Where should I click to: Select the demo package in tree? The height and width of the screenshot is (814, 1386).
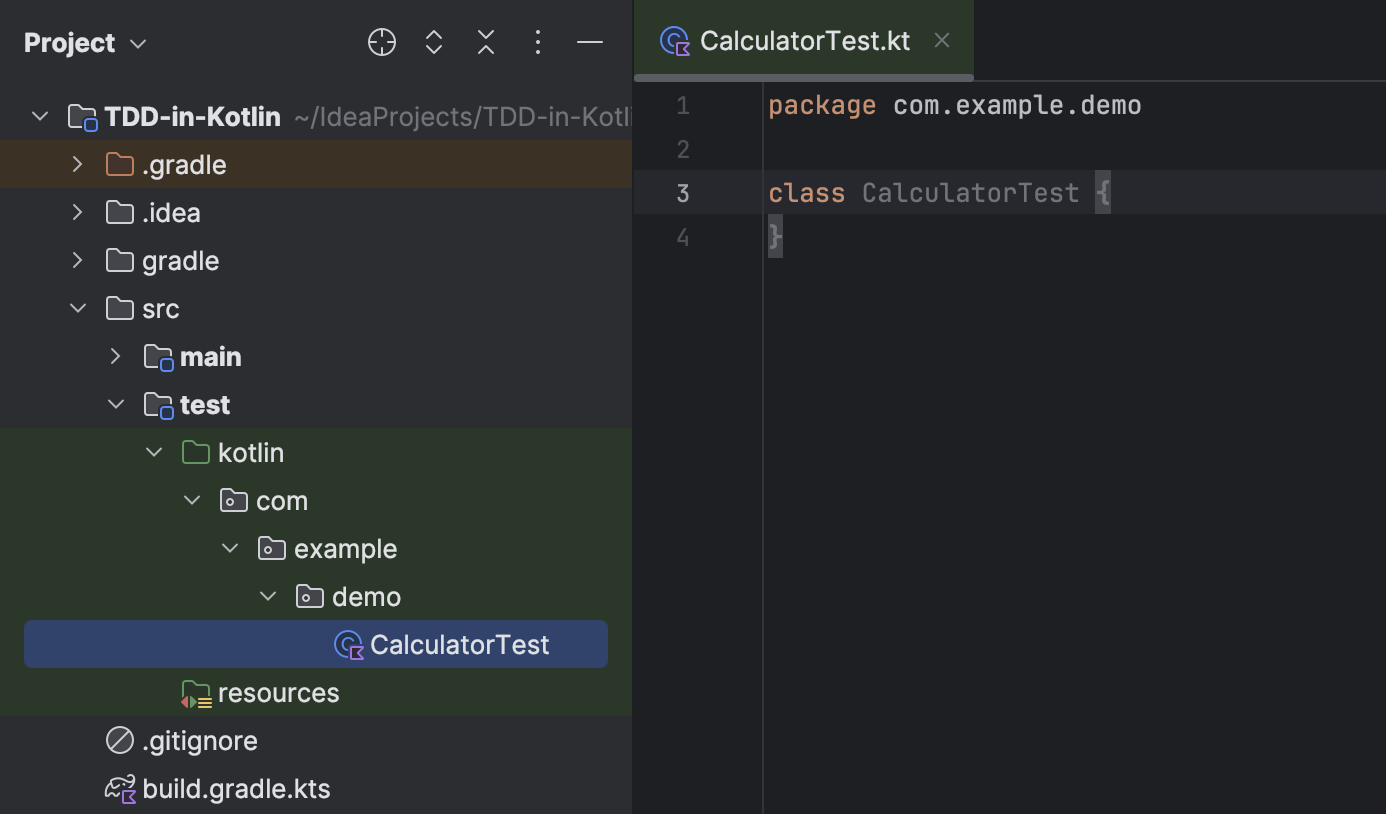[366, 597]
